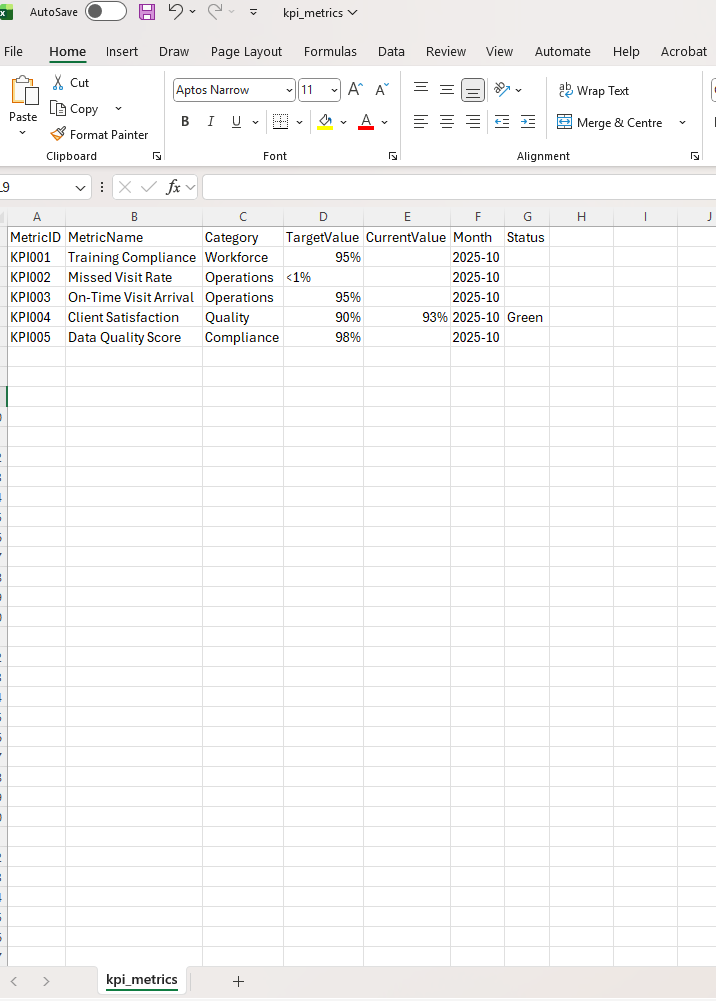Image resolution: width=716 pixels, height=1001 pixels.
Task: Open font colour dropdown arrow
Action: (x=384, y=122)
